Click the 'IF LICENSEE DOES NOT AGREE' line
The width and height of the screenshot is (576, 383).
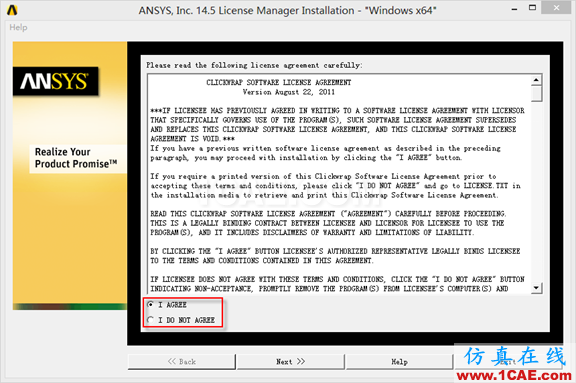[x=337, y=279]
